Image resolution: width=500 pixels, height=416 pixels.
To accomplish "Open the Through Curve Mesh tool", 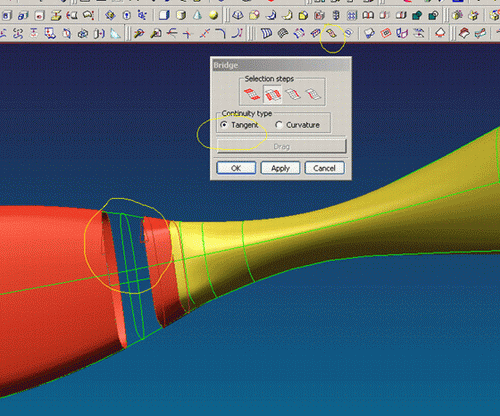I will pyautogui.click(x=283, y=33).
